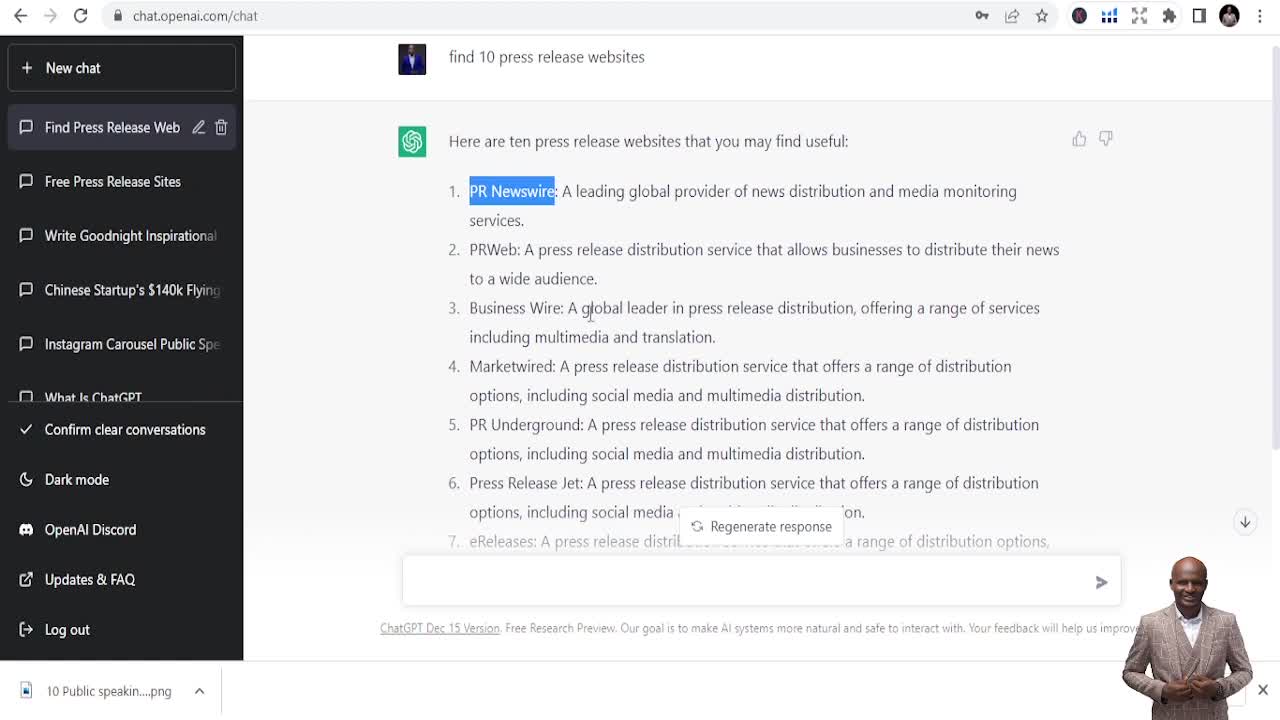The width and height of the screenshot is (1280, 720).
Task: Give thumbs down to the response
Action: pos(1105,139)
